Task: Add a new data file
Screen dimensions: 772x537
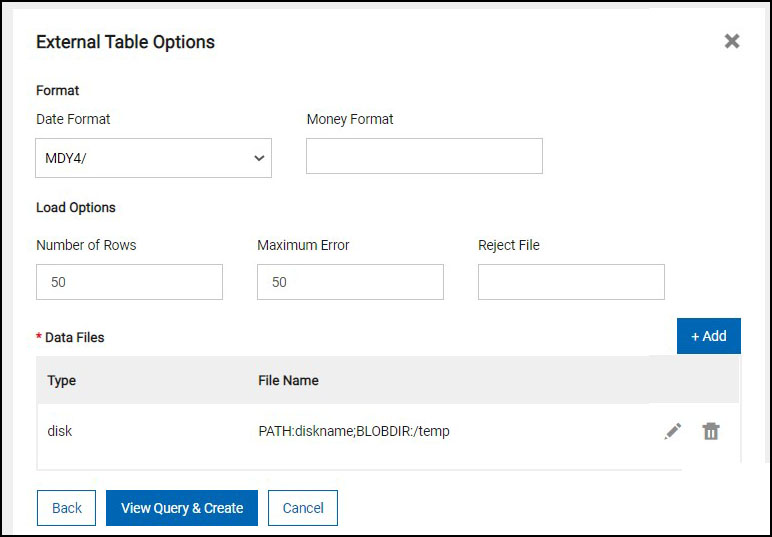Action: [x=708, y=336]
